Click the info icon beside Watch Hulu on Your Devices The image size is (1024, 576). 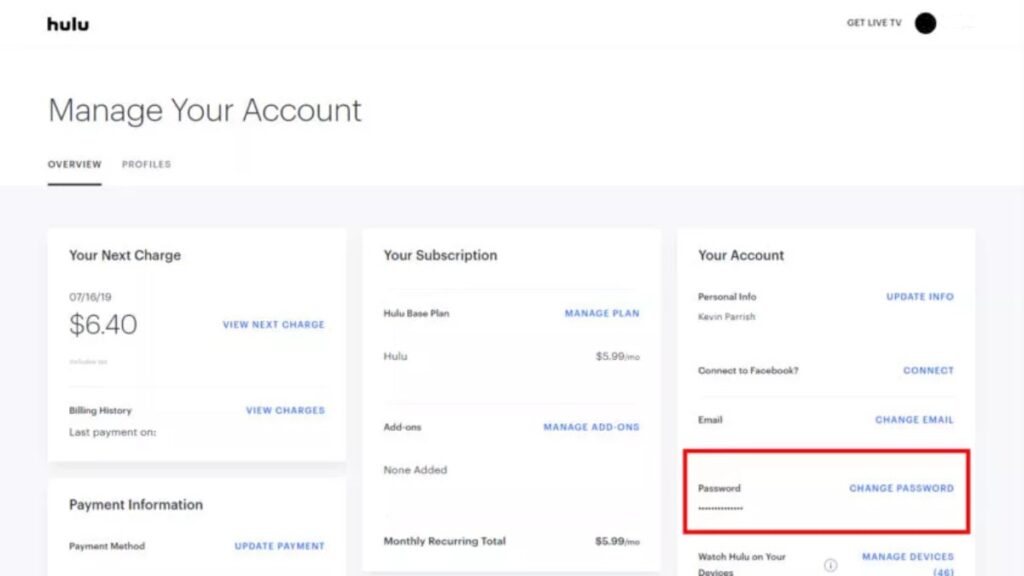click(x=830, y=566)
